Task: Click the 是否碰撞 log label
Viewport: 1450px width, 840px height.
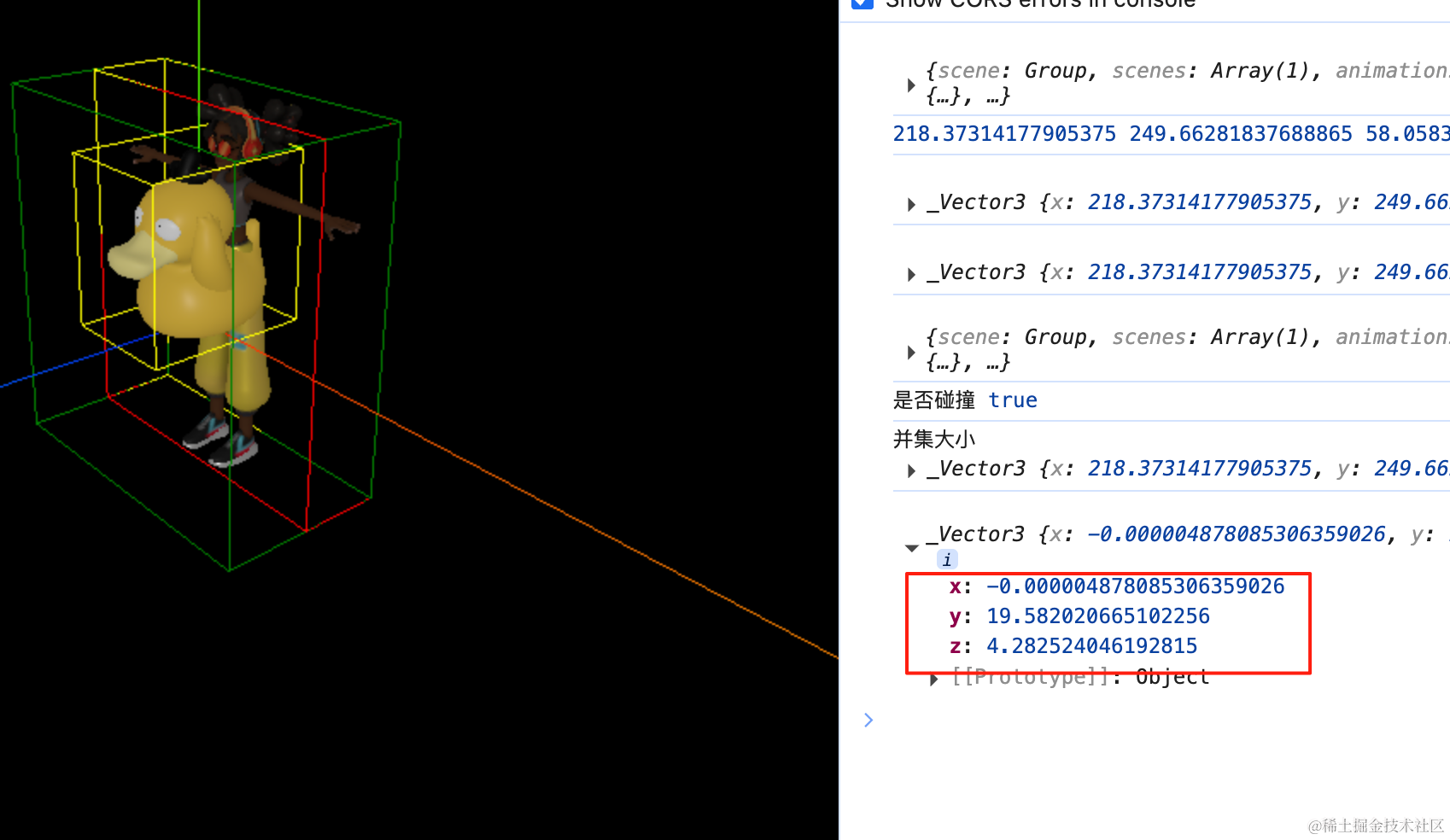Action: click(934, 400)
